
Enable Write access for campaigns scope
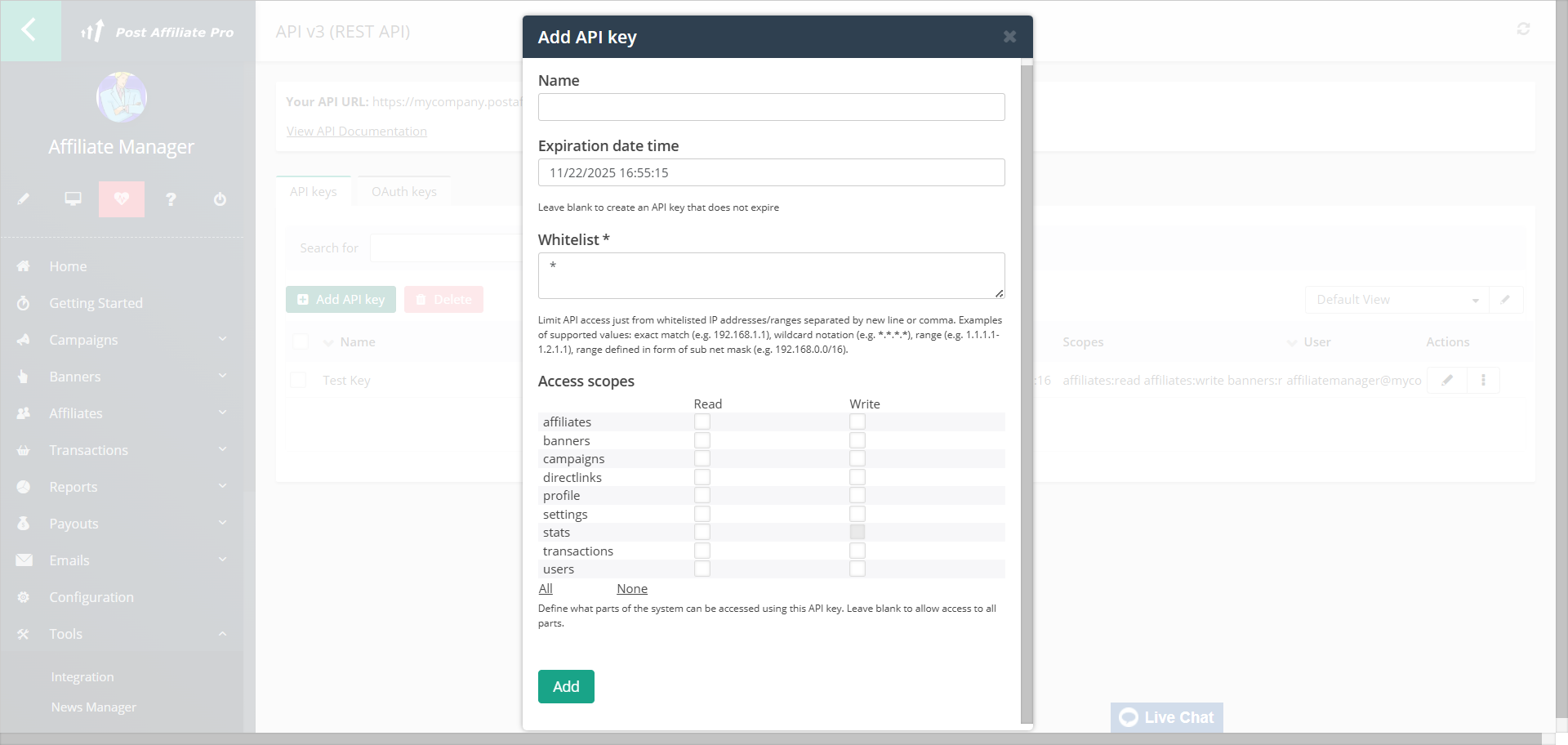(x=857, y=458)
